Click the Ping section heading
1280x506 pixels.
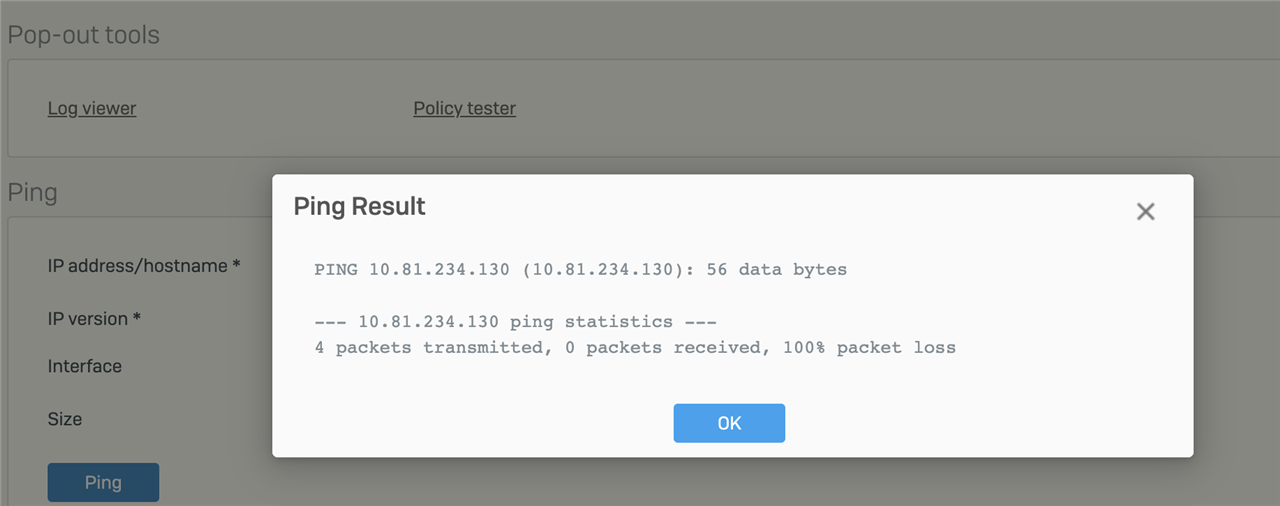33,192
